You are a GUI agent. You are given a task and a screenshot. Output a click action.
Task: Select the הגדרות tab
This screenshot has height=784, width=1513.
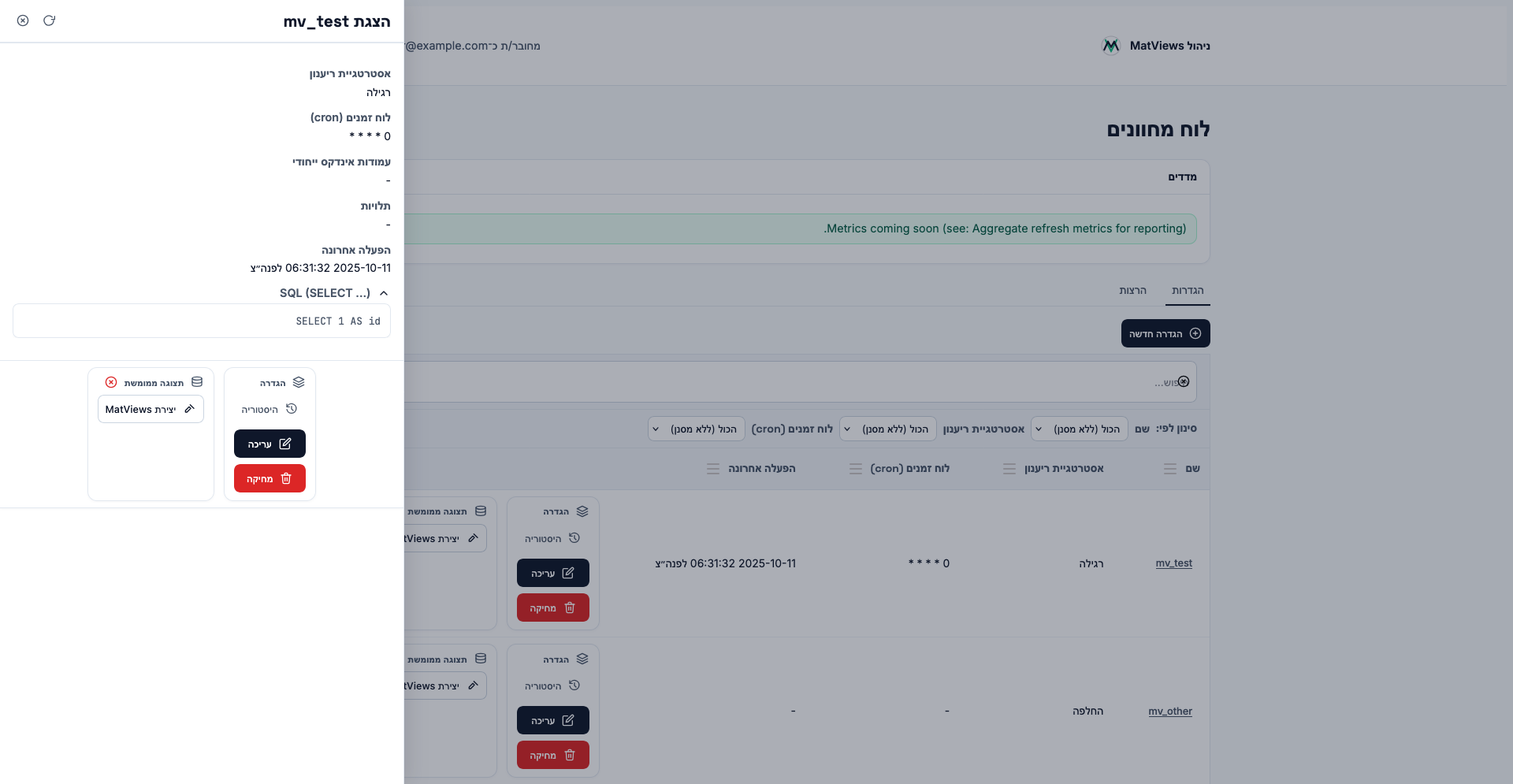[1187, 291]
